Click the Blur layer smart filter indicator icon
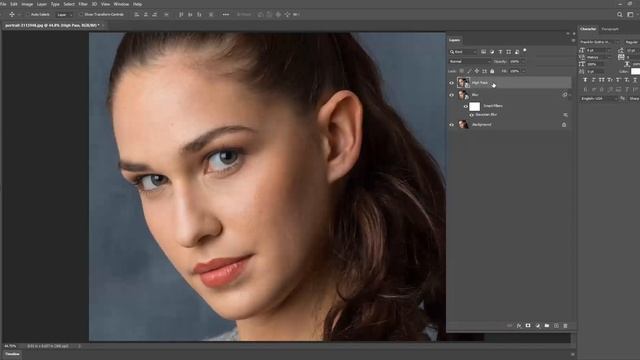The height and width of the screenshot is (360, 640). click(x=564, y=95)
